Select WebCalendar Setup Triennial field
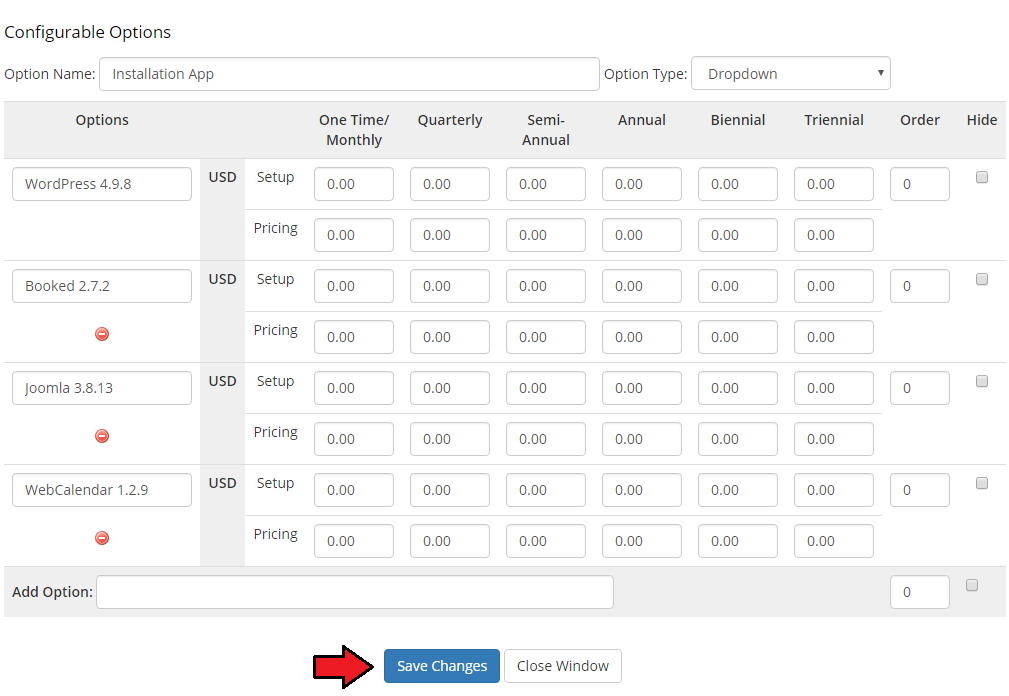This screenshot has height=696, width=1009. pos(834,490)
